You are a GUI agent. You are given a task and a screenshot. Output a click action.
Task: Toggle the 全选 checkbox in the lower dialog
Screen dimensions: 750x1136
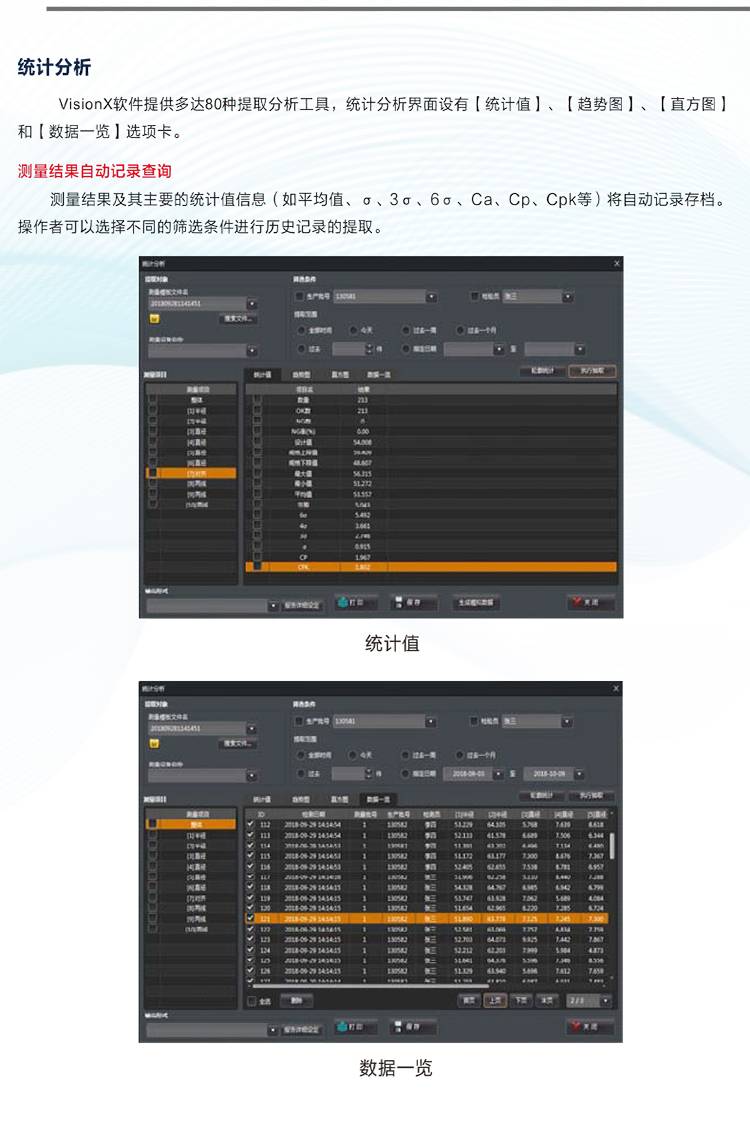tap(252, 1000)
